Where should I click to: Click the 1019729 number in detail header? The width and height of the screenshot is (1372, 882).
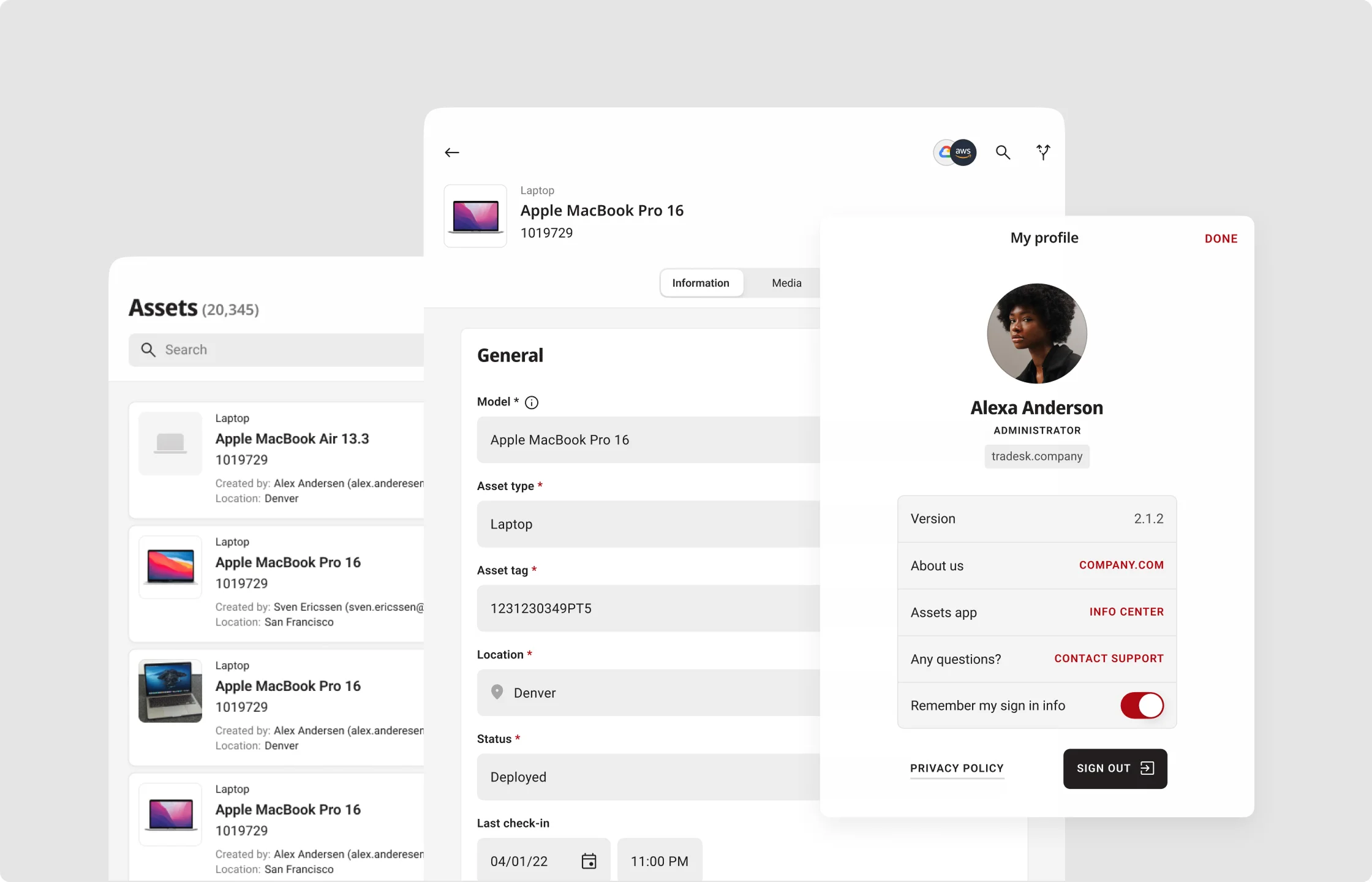click(546, 233)
